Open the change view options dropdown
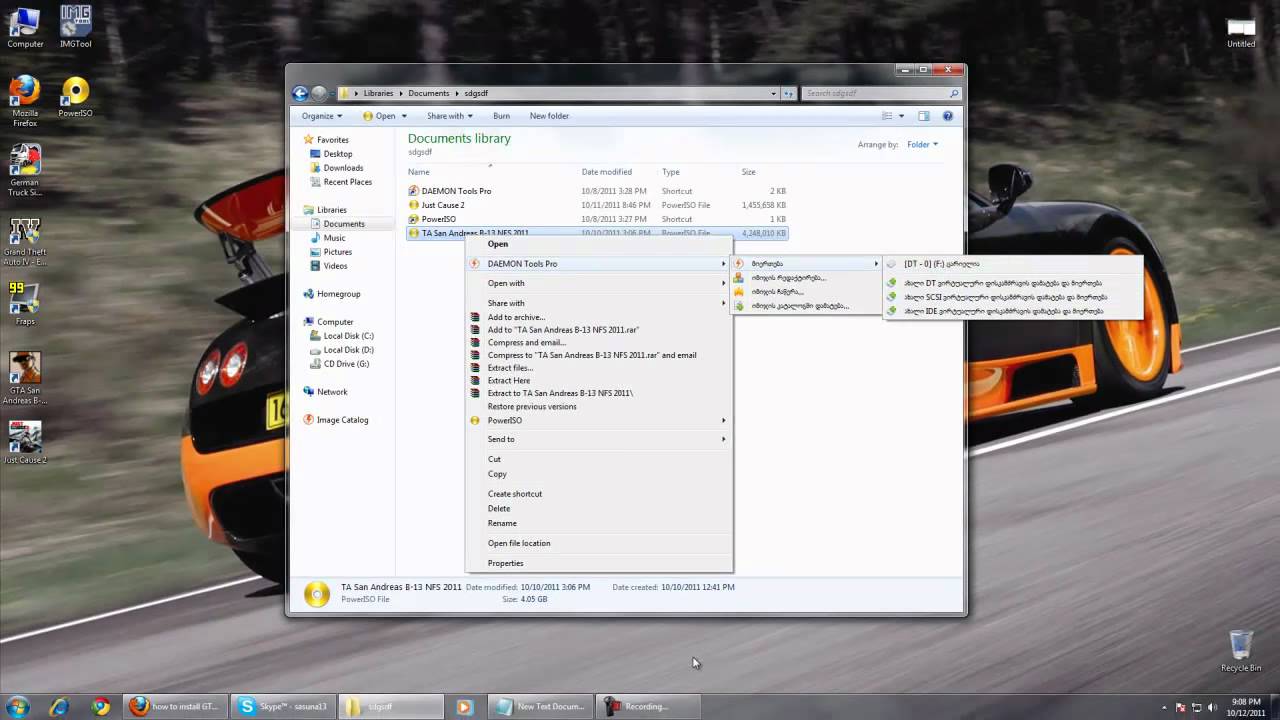 901,116
